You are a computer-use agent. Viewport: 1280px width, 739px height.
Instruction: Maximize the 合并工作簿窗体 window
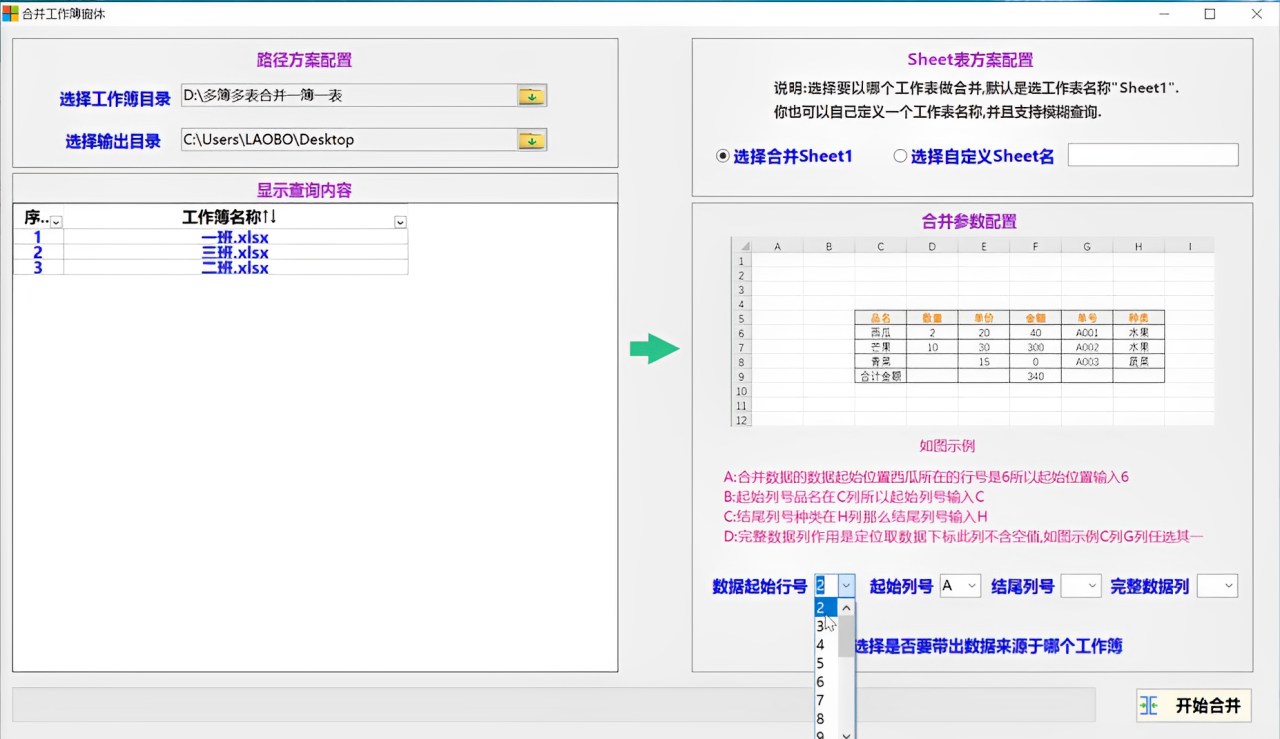pos(1210,14)
